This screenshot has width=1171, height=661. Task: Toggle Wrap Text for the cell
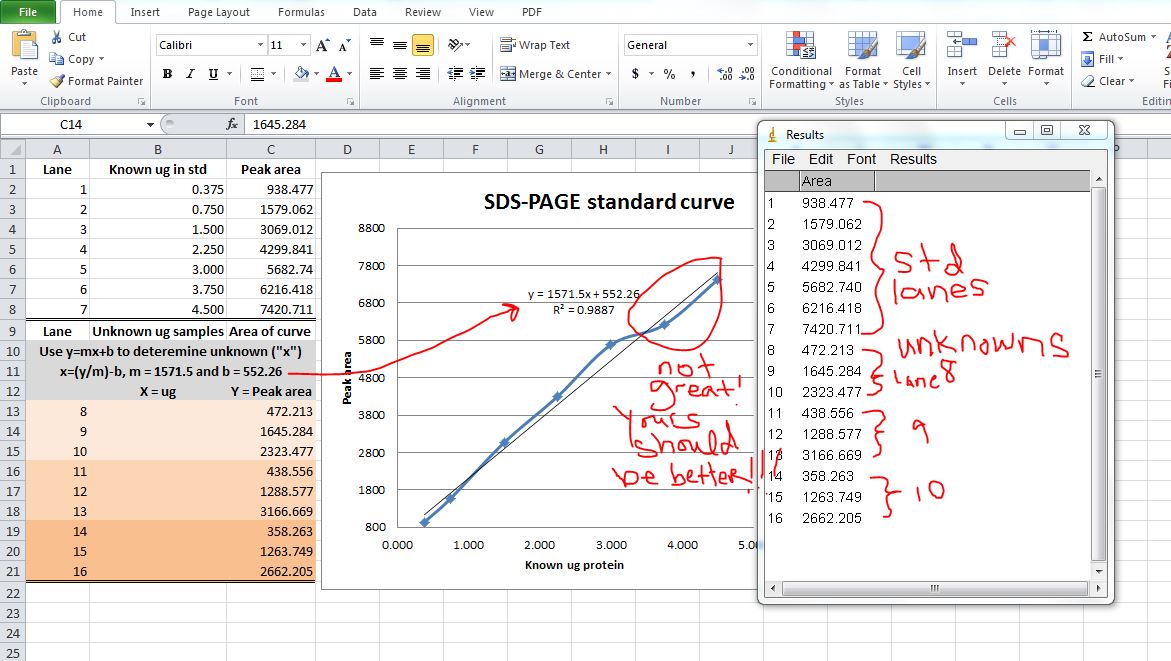[536, 45]
